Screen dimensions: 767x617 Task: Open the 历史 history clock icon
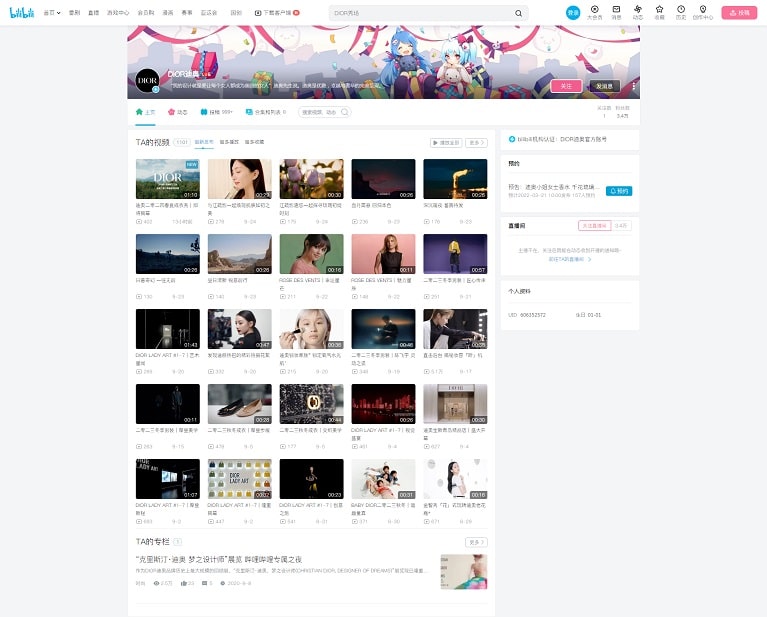click(x=681, y=12)
